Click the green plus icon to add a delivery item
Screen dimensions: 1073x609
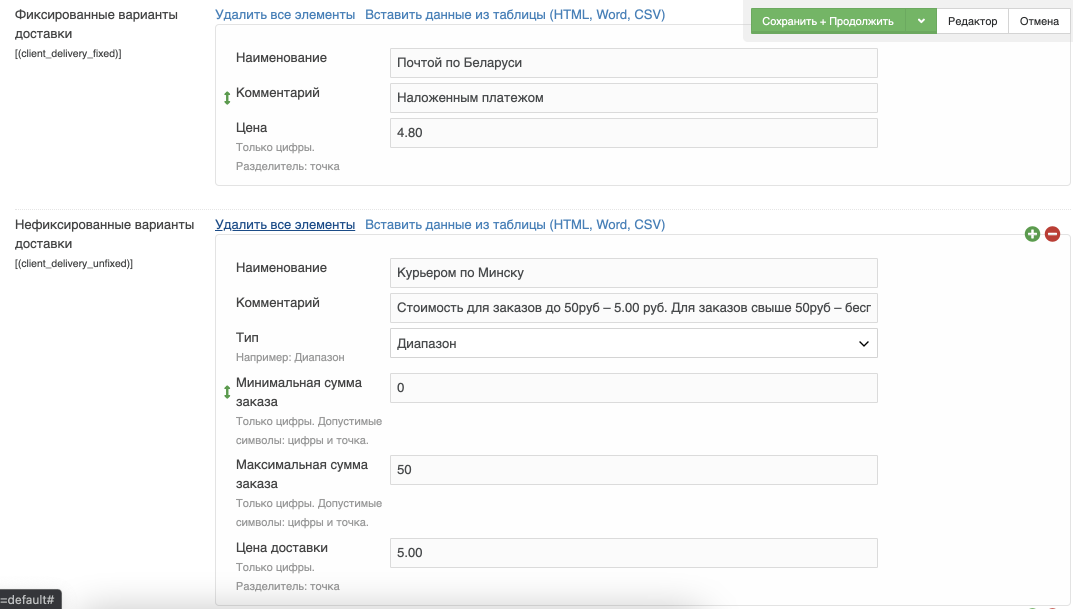point(1032,234)
